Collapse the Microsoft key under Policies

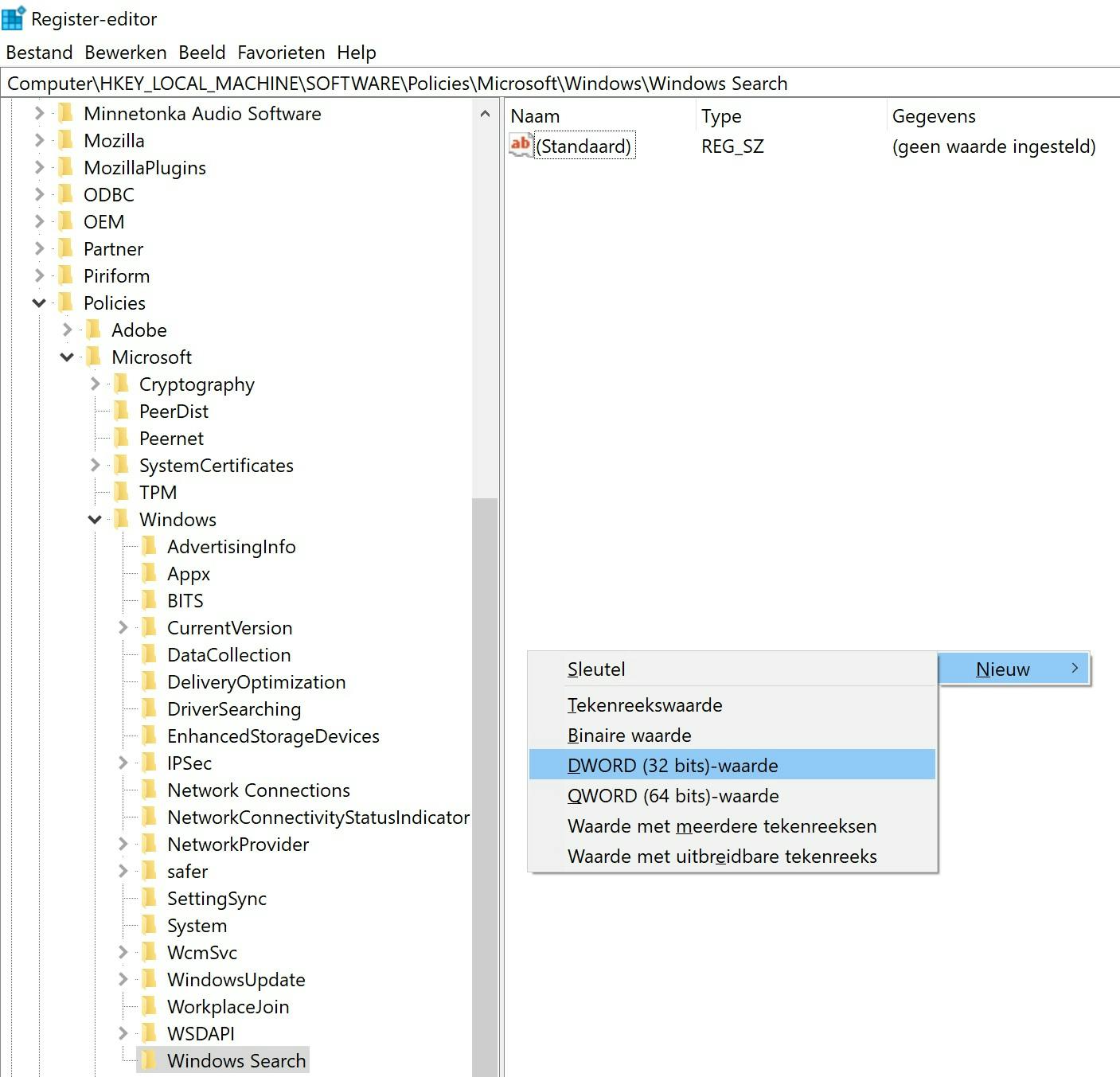67,357
